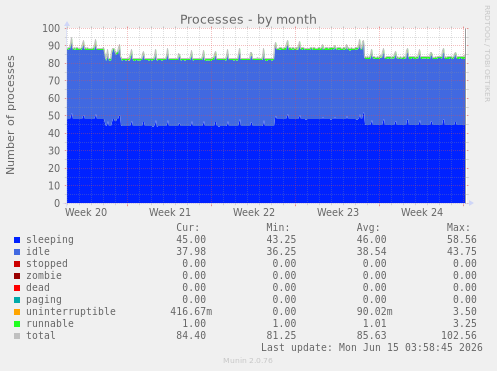
Task: Click the uninterruptible legend color swatch
Action: (17, 312)
